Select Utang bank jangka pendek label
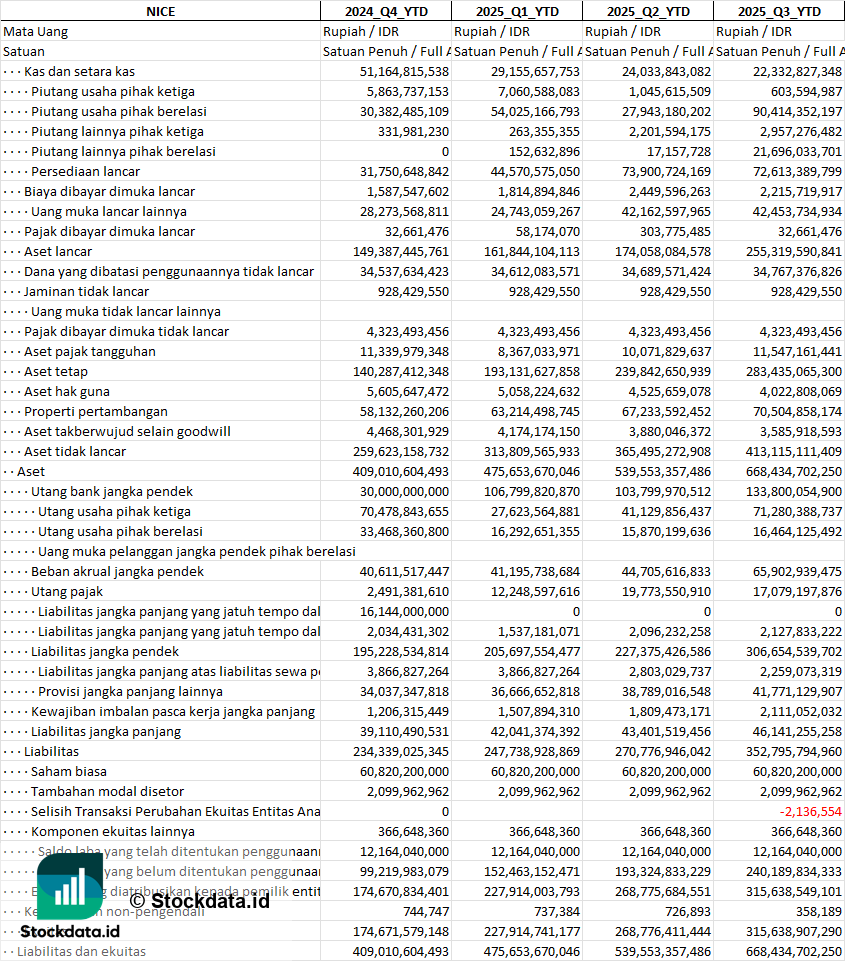845x961 pixels. [x=112, y=492]
